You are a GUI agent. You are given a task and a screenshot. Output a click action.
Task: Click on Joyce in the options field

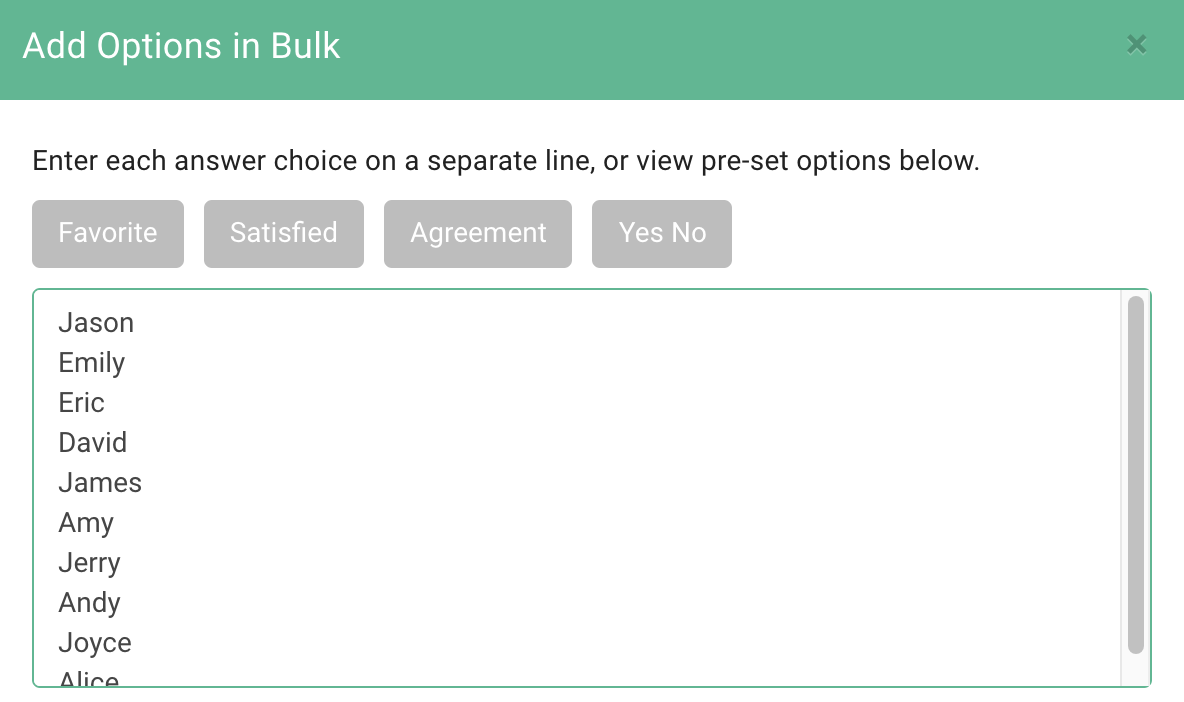(94, 642)
